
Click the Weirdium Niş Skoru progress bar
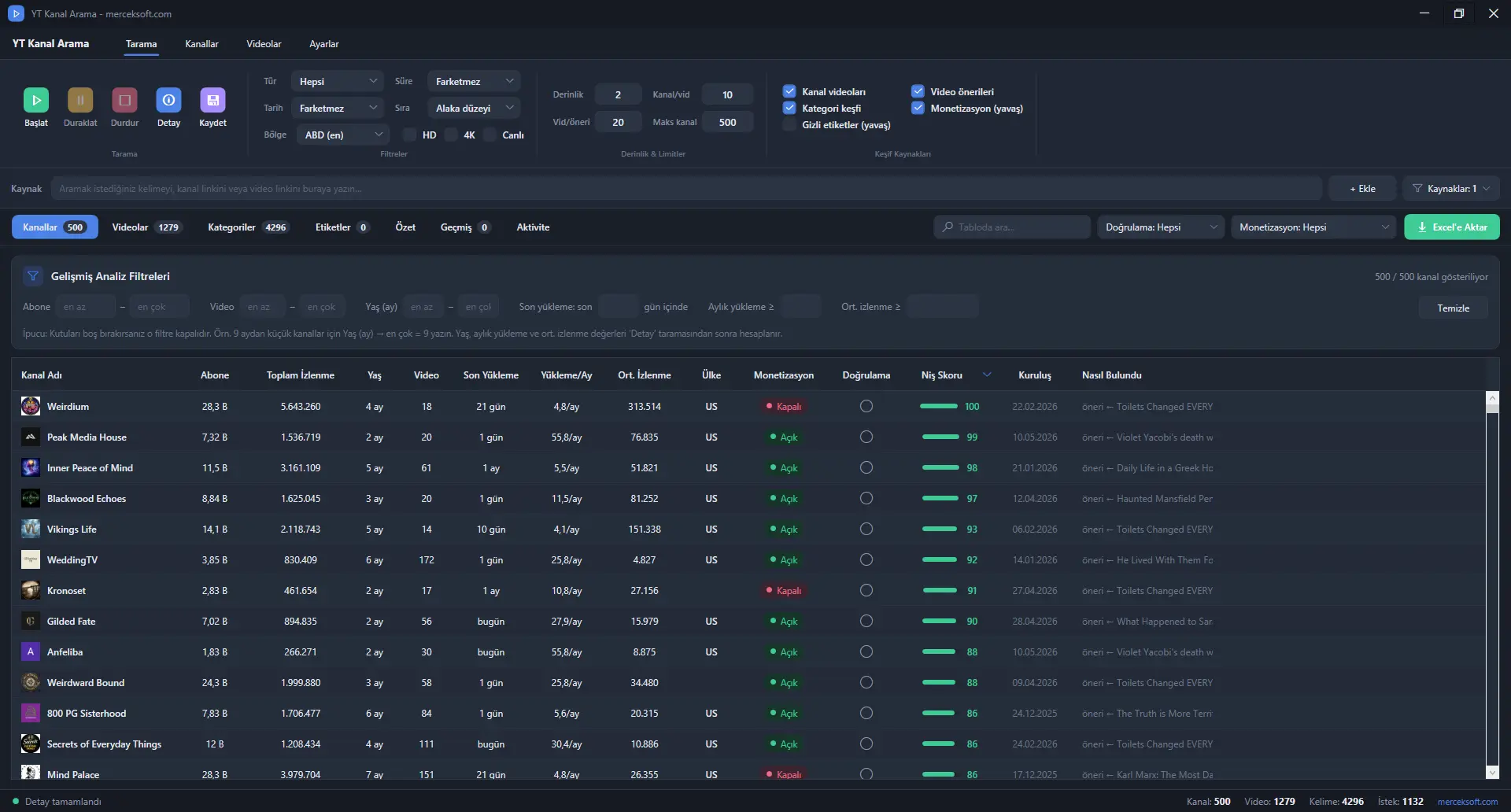(939, 407)
